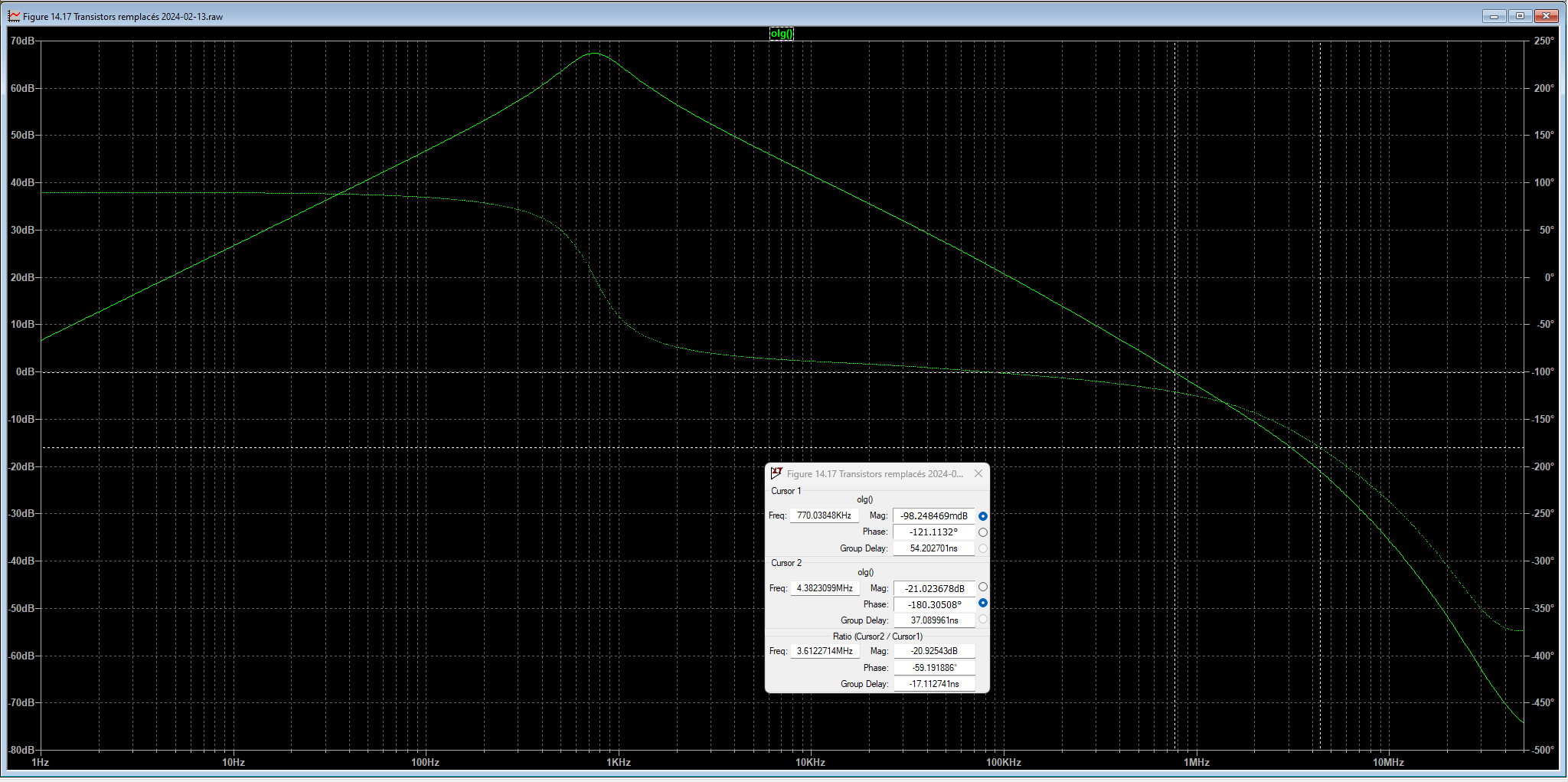The width and height of the screenshot is (1568, 782).
Task: Click the -200° right phase axis label
Action: click(x=1543, y=466)
